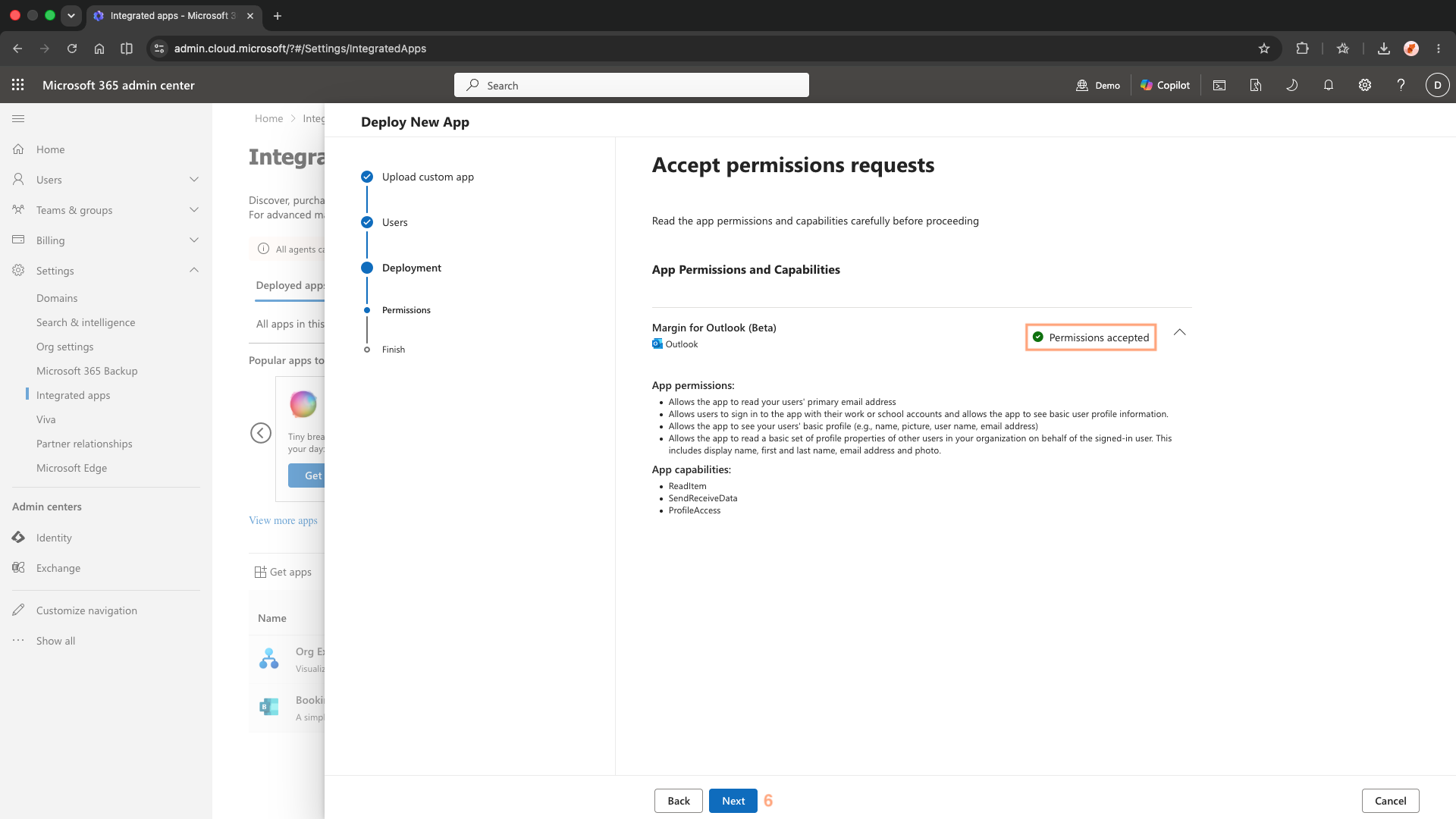The image size is (1456, 819).
Task: Open Identity admin center
Action: tap(54, 538)
